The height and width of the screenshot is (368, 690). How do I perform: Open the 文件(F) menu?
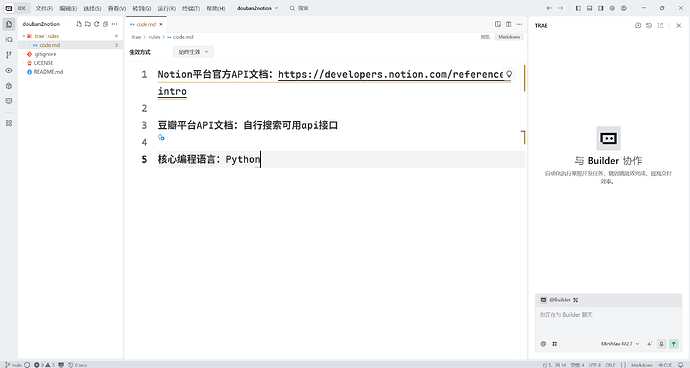(x=44, y=8)
